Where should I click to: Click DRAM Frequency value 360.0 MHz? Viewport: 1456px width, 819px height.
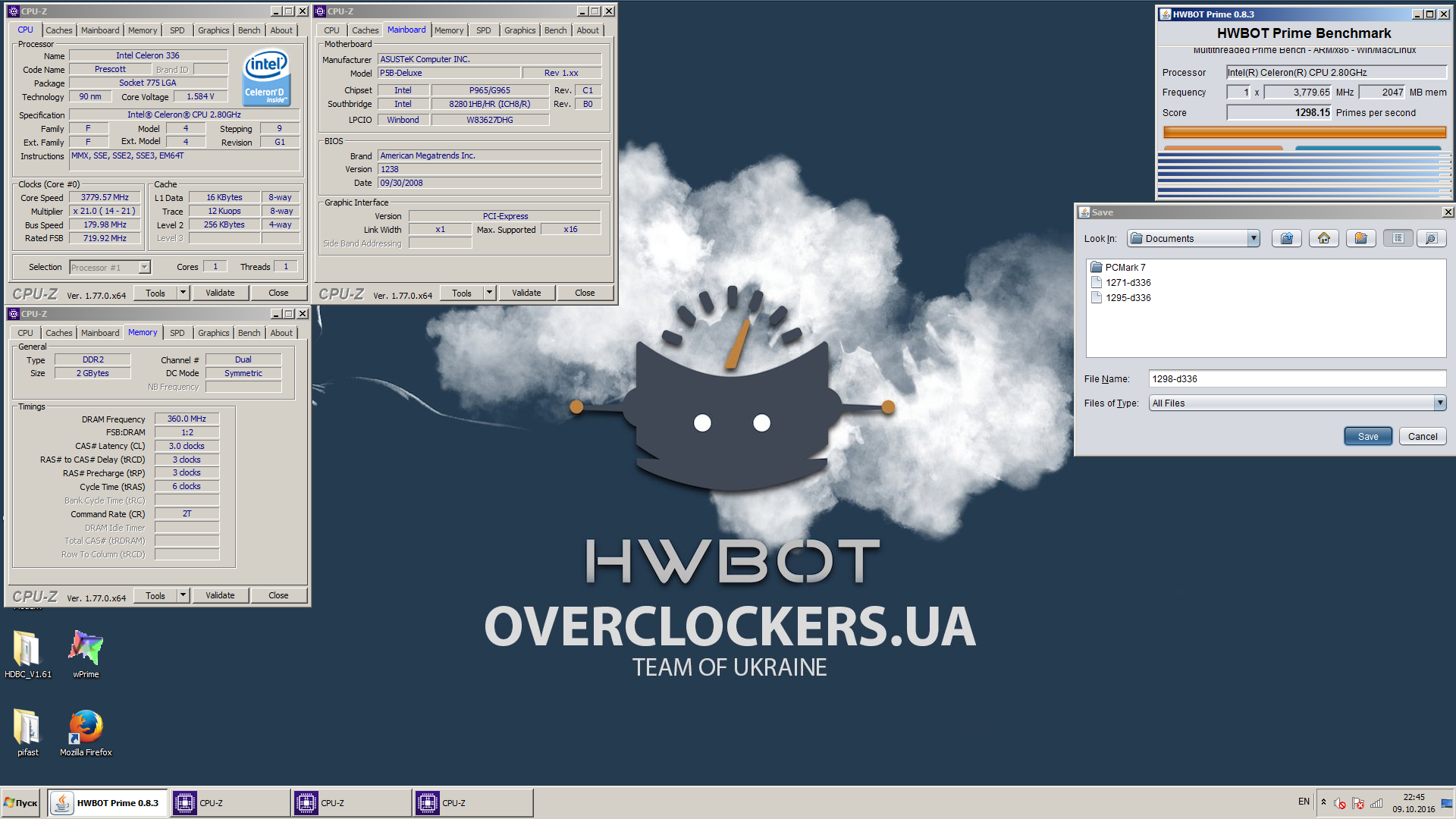(187, 419)
